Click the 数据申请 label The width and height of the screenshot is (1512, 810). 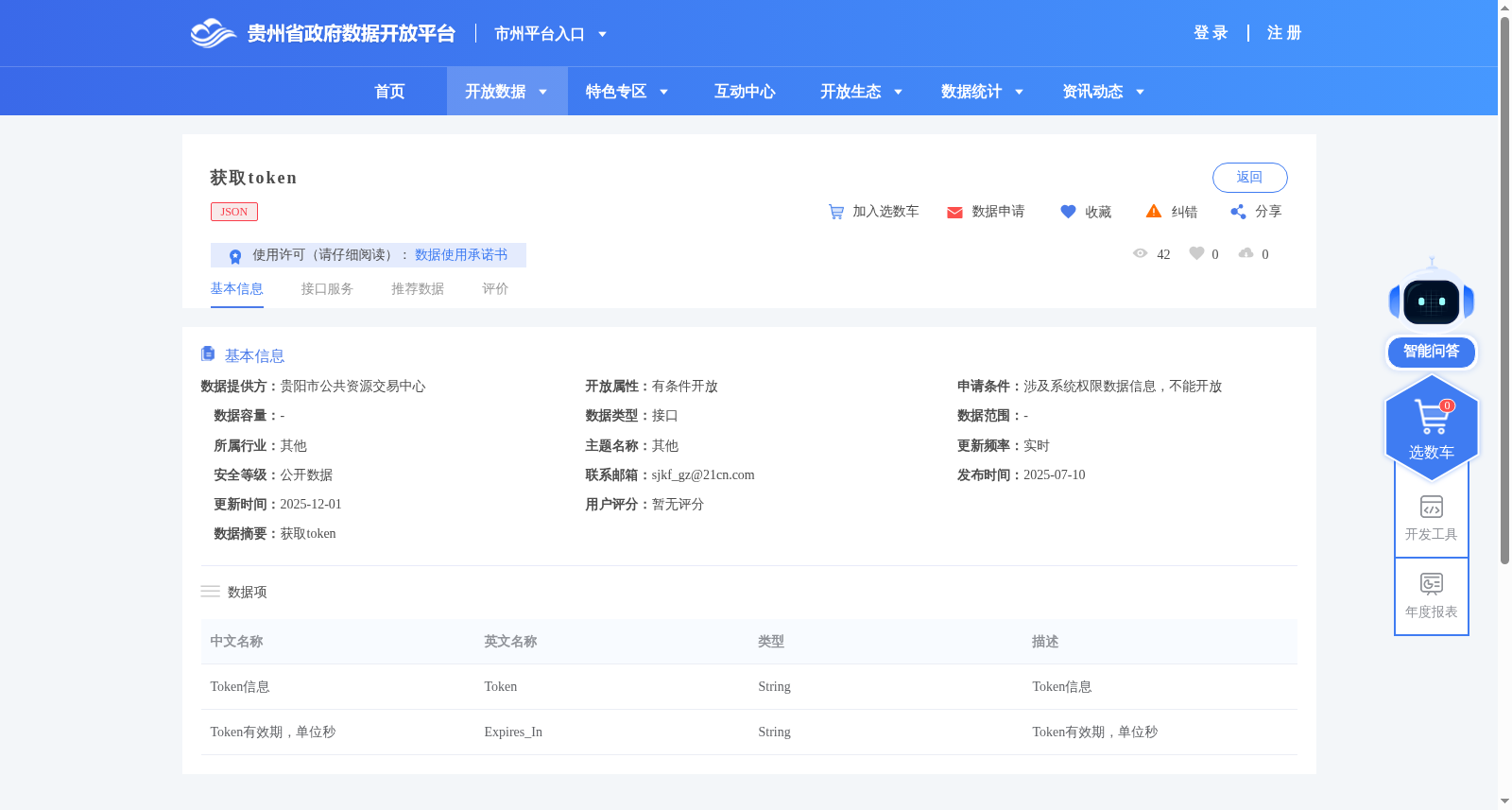998,212
